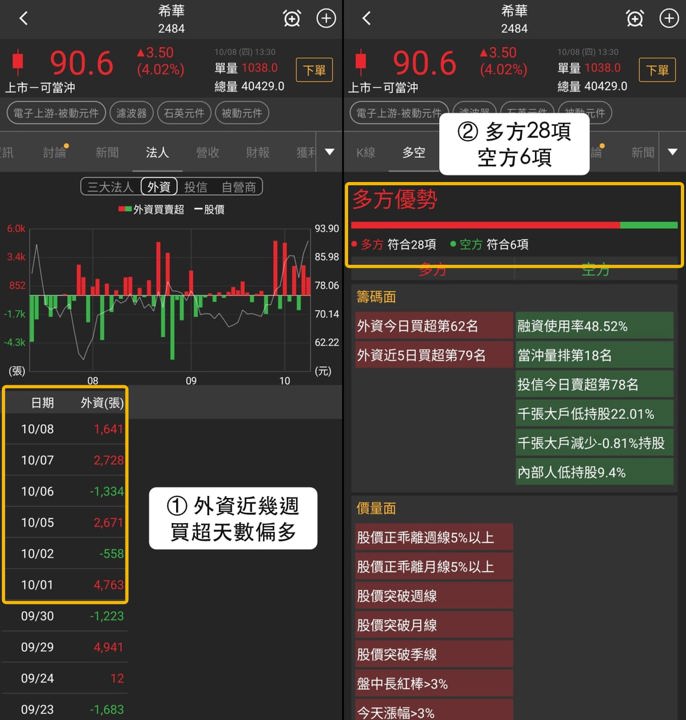The image size is (686, 720).
Task: Select the 10/05 row
Action: (66, 523)
